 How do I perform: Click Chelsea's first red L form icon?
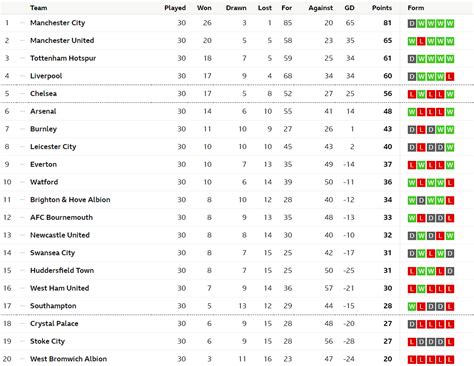(412, 94)
